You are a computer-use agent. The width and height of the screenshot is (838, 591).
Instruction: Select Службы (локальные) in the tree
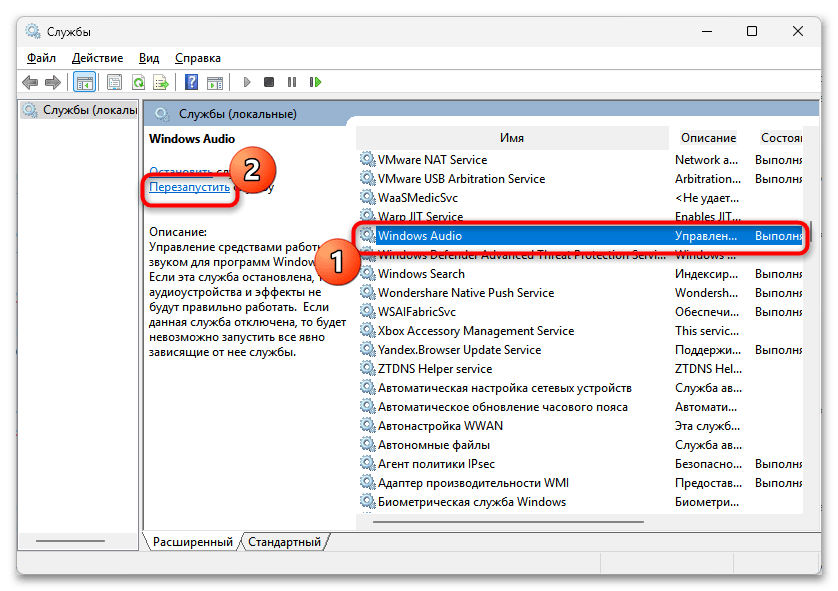coord(80,110)
